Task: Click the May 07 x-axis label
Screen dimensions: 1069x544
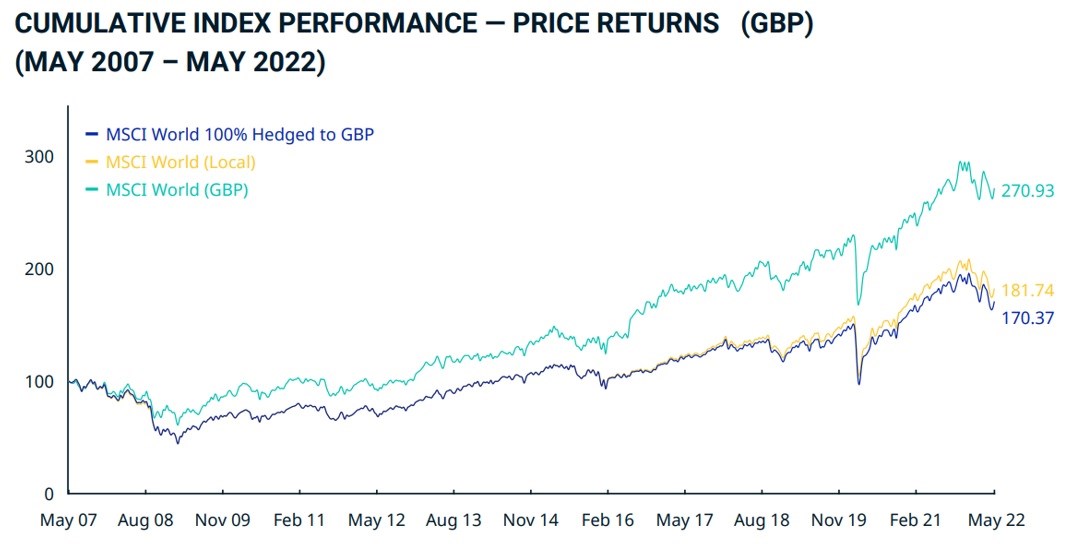Action: (x=69, y=521)
